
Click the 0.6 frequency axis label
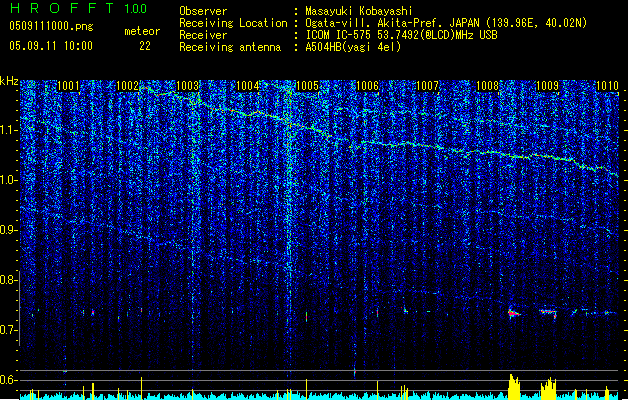point(8,380)
